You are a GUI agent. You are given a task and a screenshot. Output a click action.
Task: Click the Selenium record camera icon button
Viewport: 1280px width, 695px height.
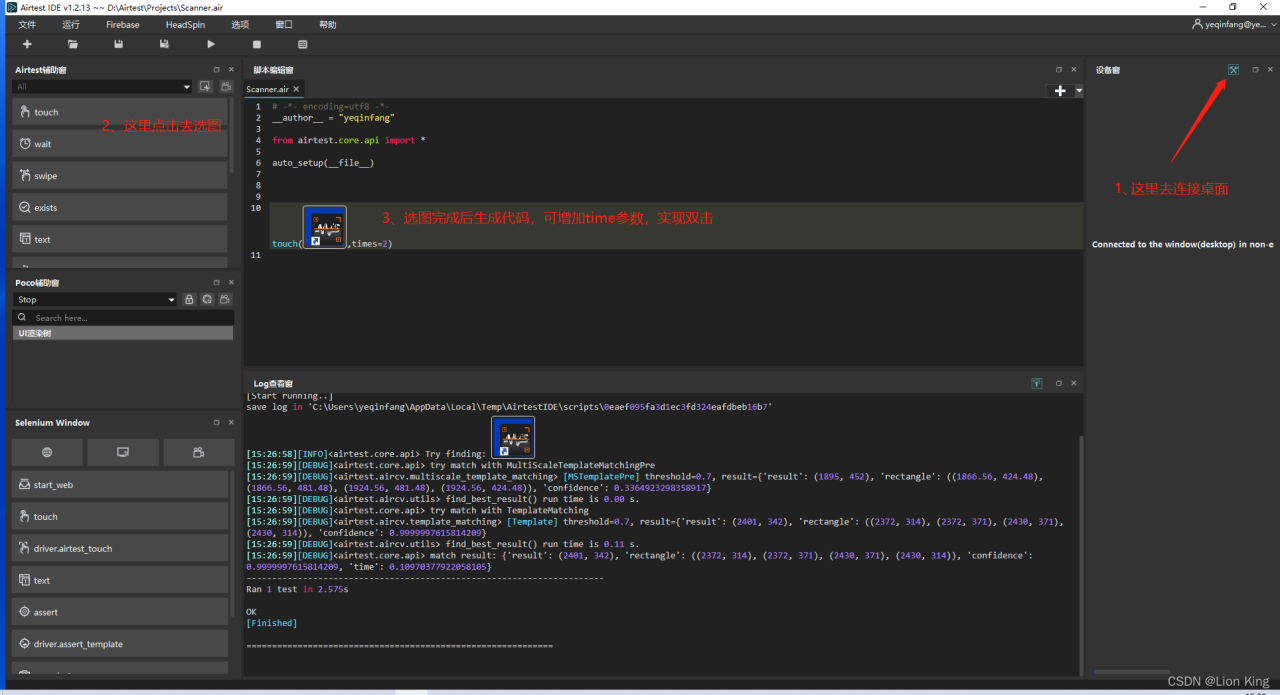coord(199,452)
